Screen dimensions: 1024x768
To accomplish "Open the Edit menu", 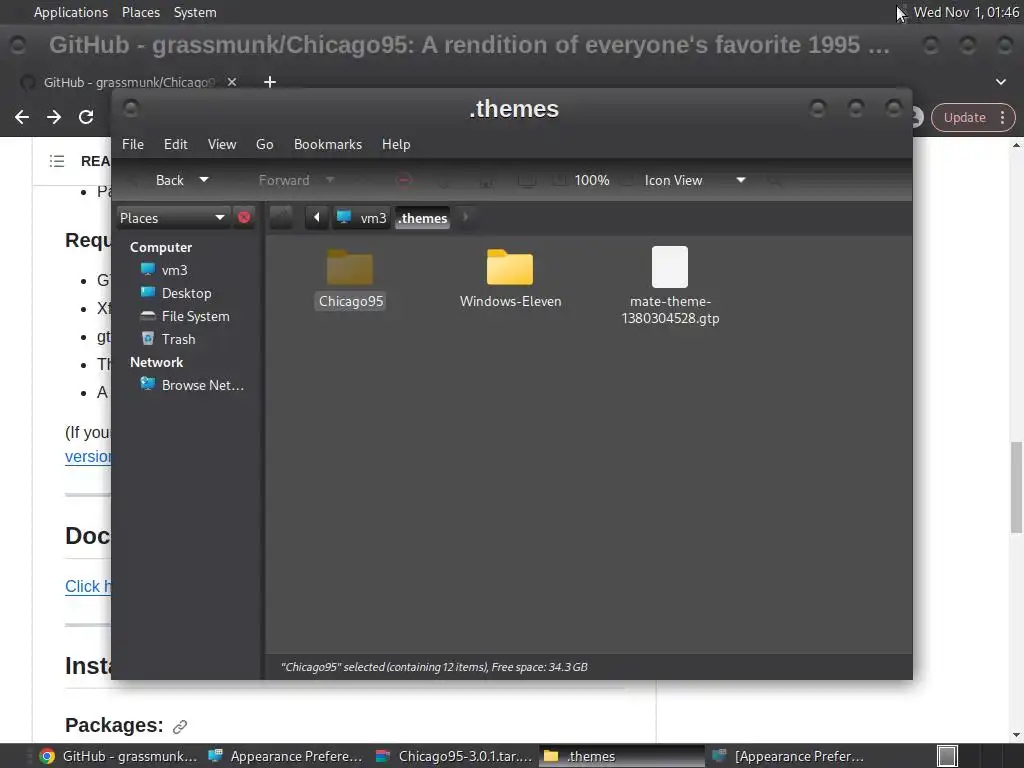I will (x=176, y=144).
